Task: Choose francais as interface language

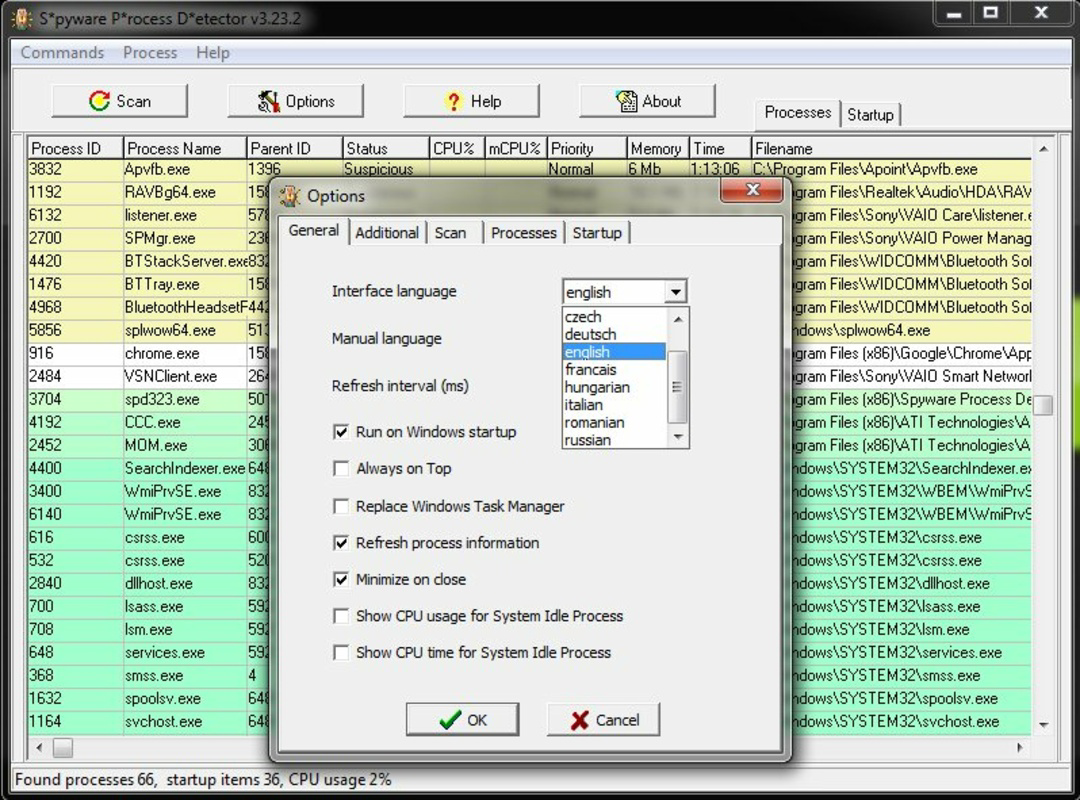Action: tap(589, 369)
